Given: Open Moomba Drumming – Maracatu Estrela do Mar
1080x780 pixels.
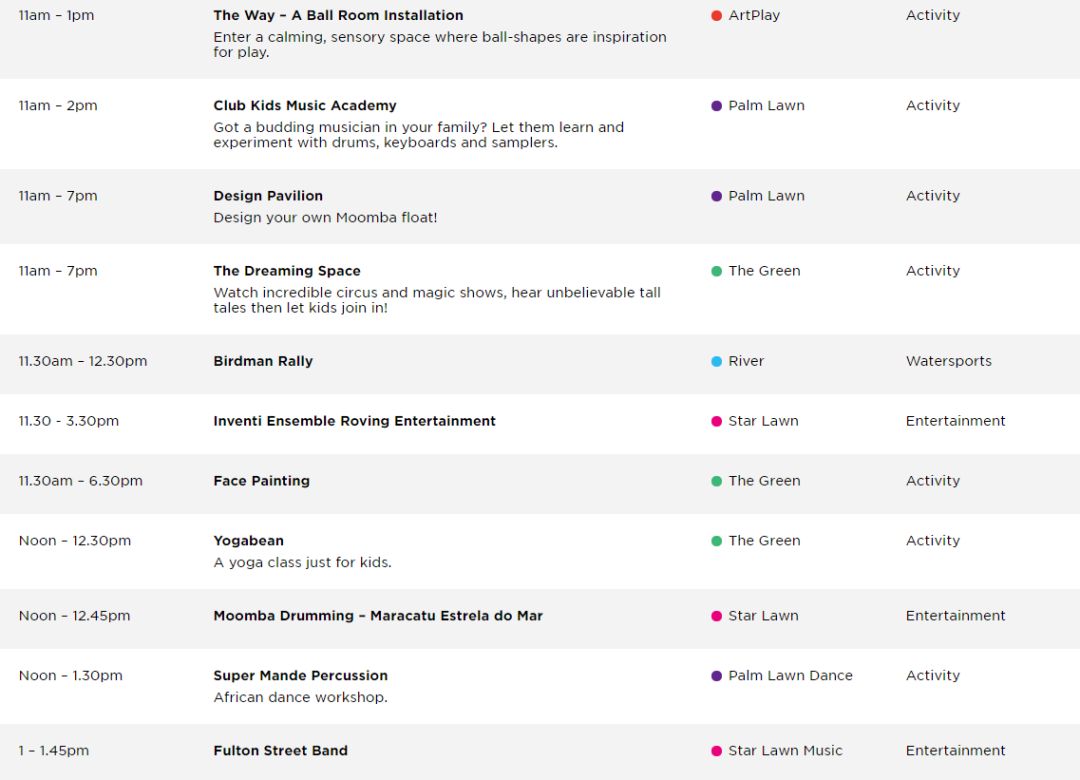Looking at the screenshot, I should [x=377, y=616].
